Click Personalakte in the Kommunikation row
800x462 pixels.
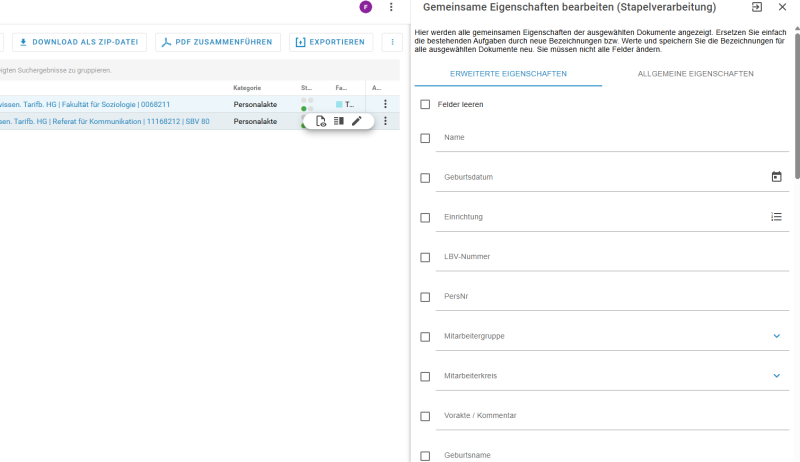pos(255,121)
